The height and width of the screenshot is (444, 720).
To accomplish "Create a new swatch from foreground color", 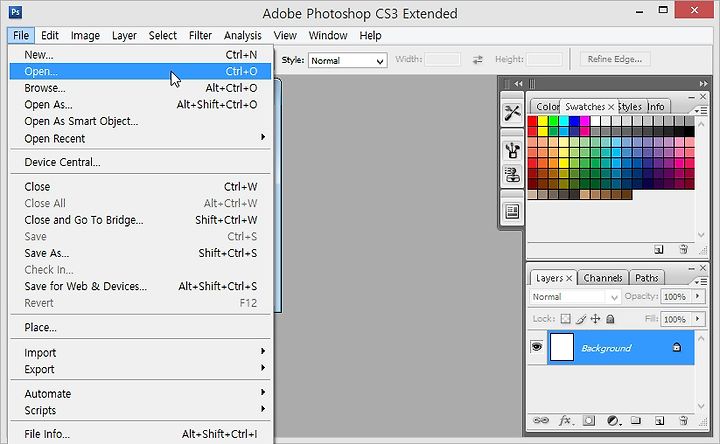I will coord(659,249).
